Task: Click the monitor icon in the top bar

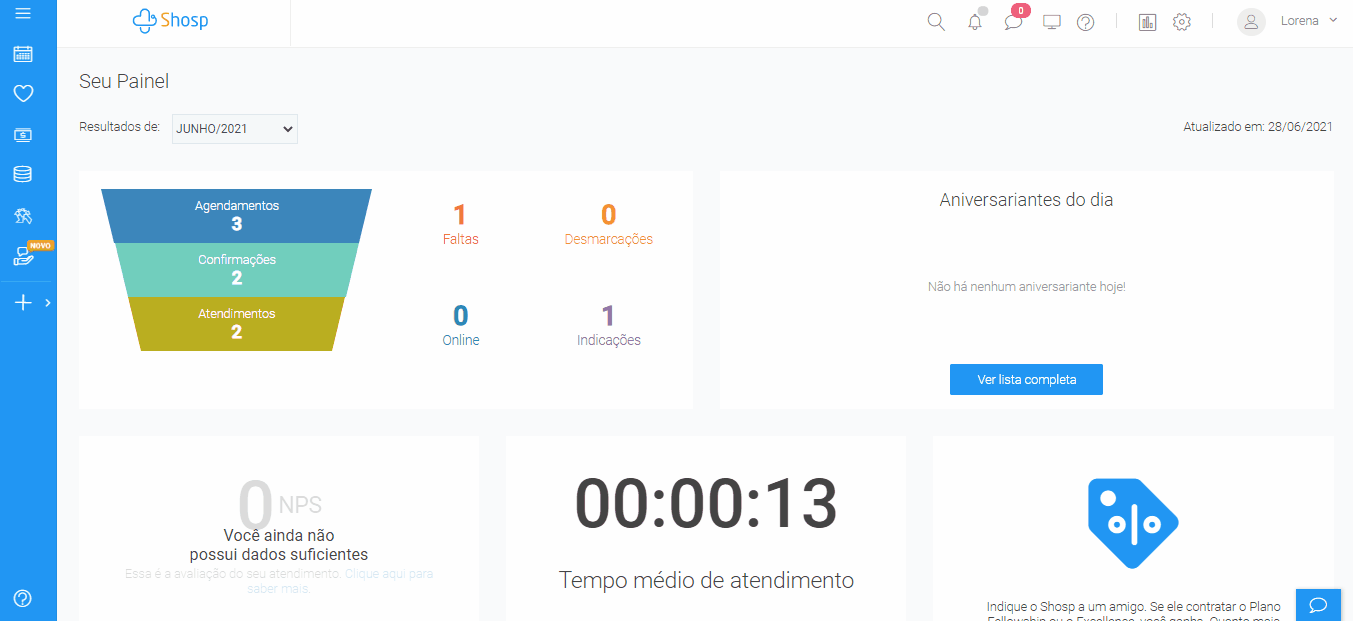Action: tap(1051, 20)
